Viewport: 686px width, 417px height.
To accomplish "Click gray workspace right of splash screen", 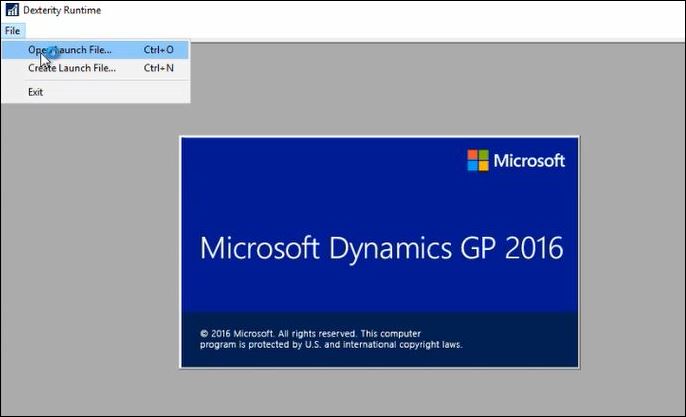I will (630, 250).
